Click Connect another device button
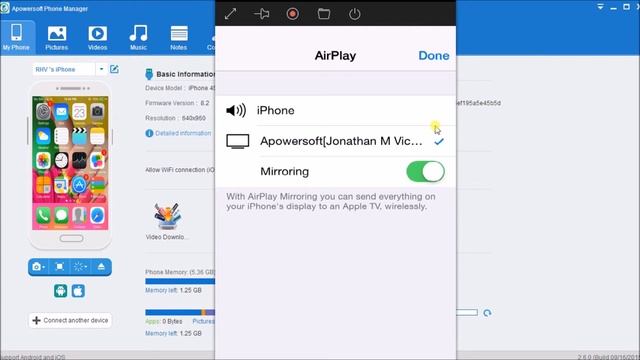The image size is (640, 360). [70, 320]
